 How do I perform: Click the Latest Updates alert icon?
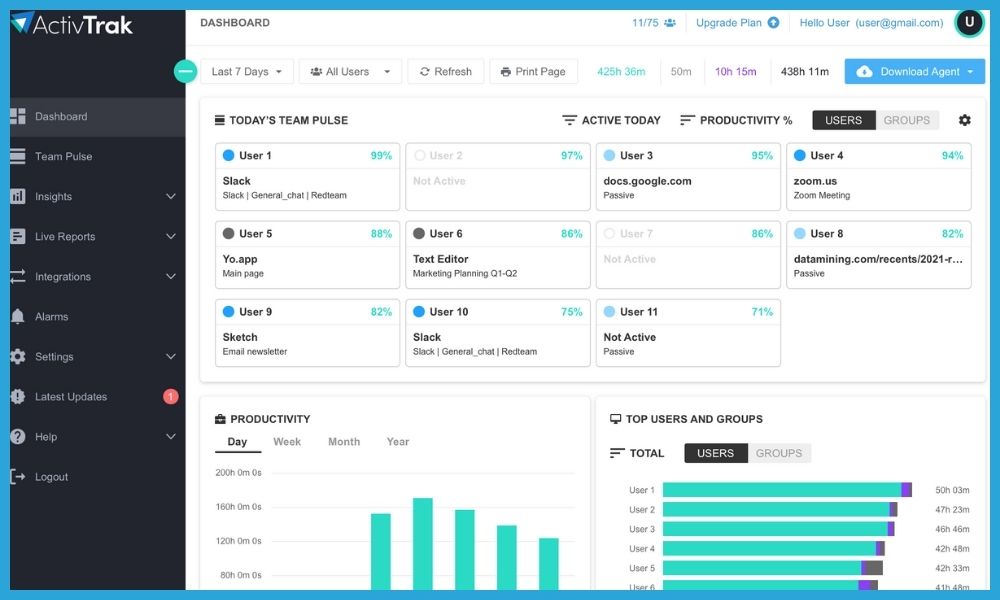pos(18,397)
